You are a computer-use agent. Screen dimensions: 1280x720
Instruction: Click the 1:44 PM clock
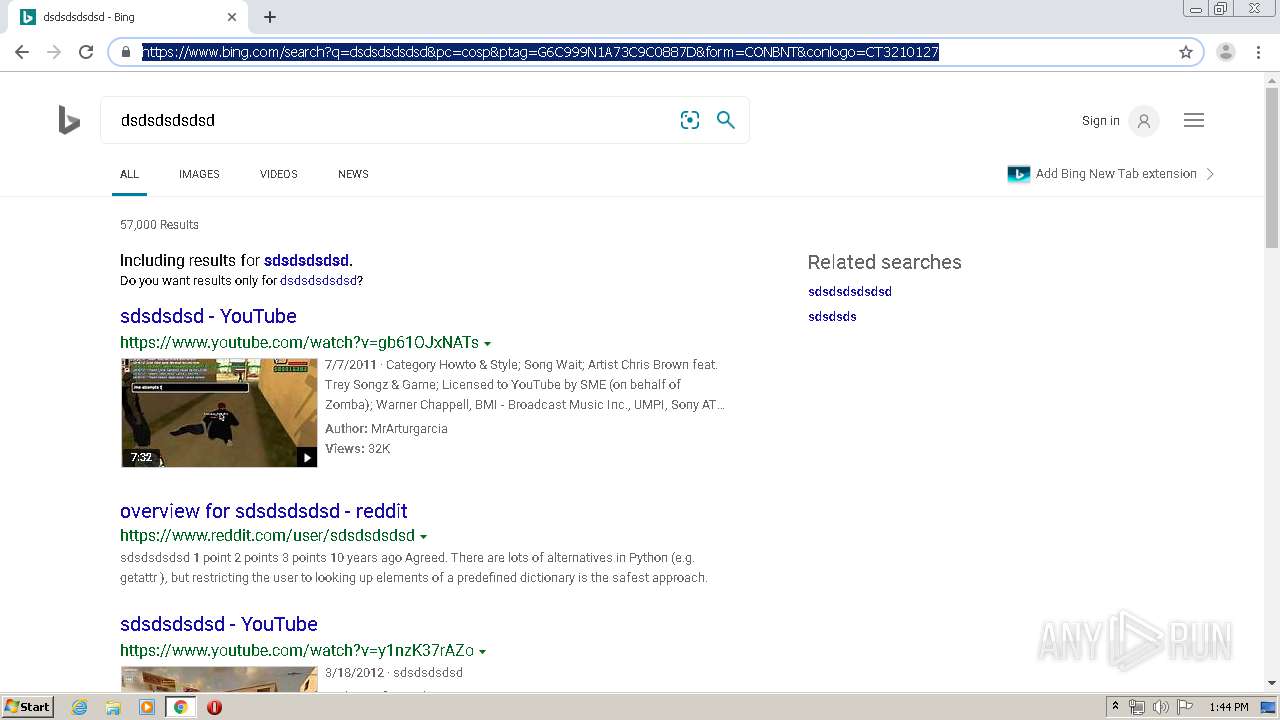pyautogui.click(x=1228, y=707)
